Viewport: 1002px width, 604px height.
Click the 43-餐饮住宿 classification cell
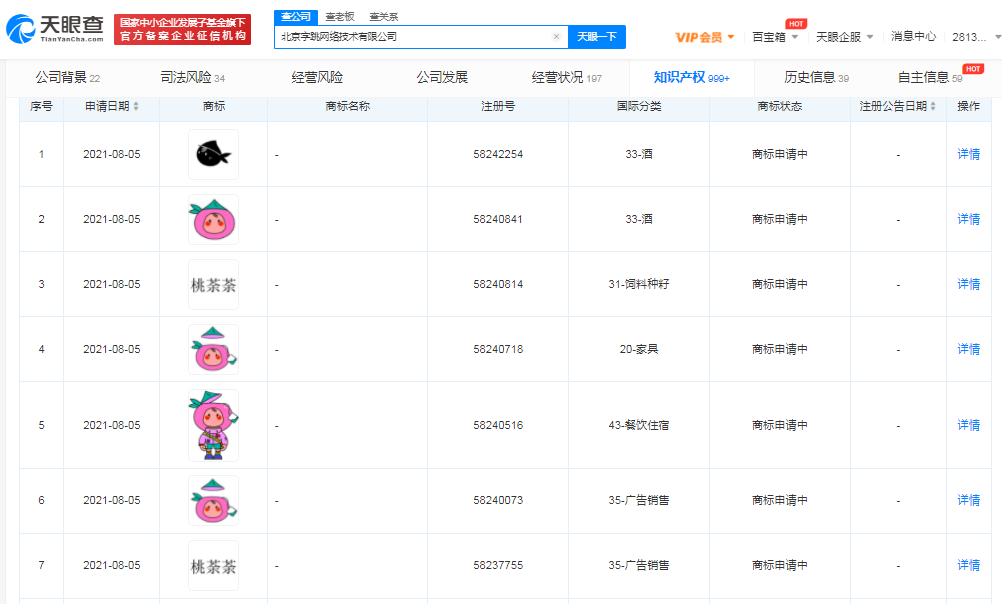pos(638,425)
